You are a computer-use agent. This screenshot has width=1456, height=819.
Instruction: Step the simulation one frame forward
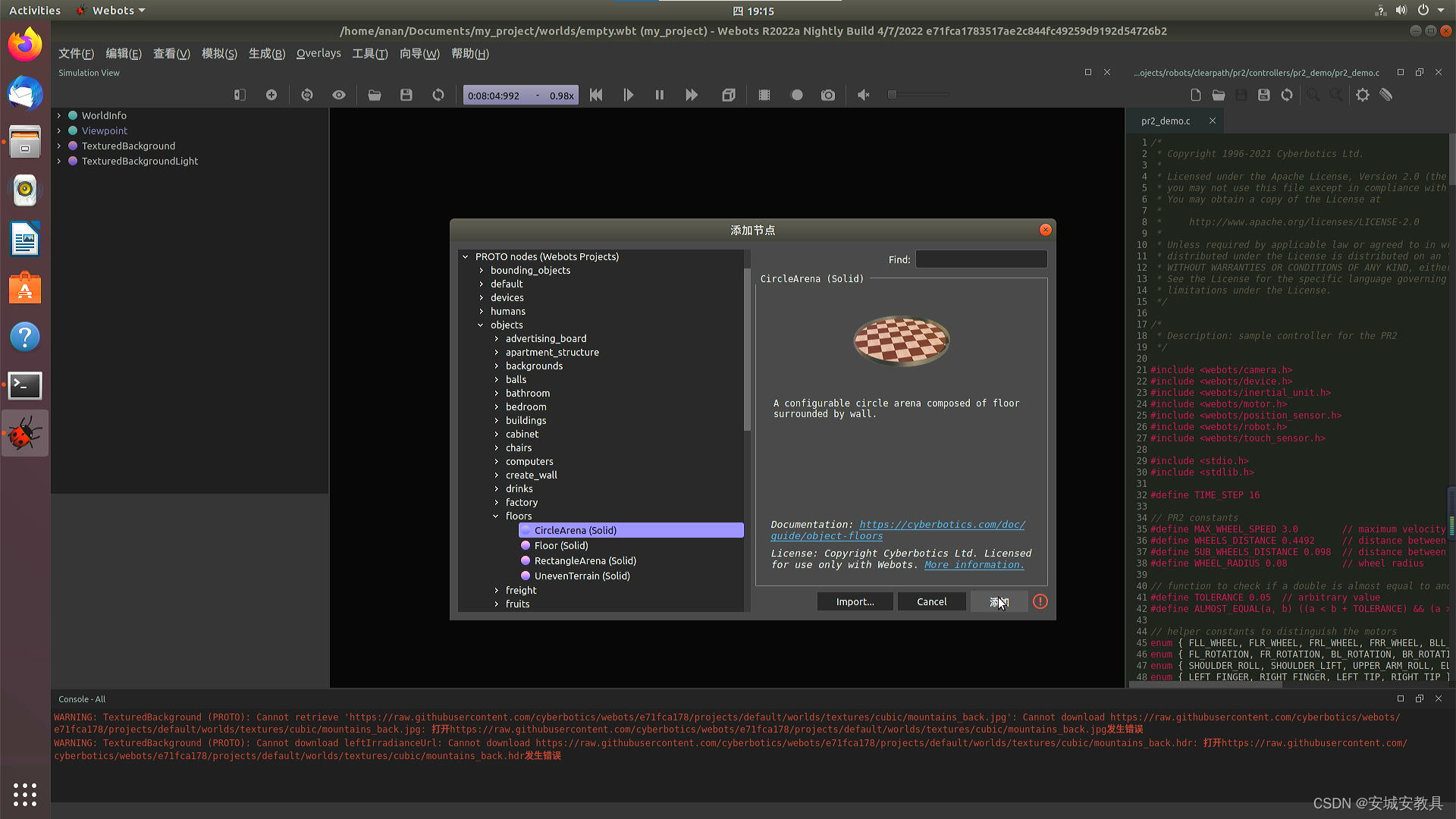pos(628,95)
